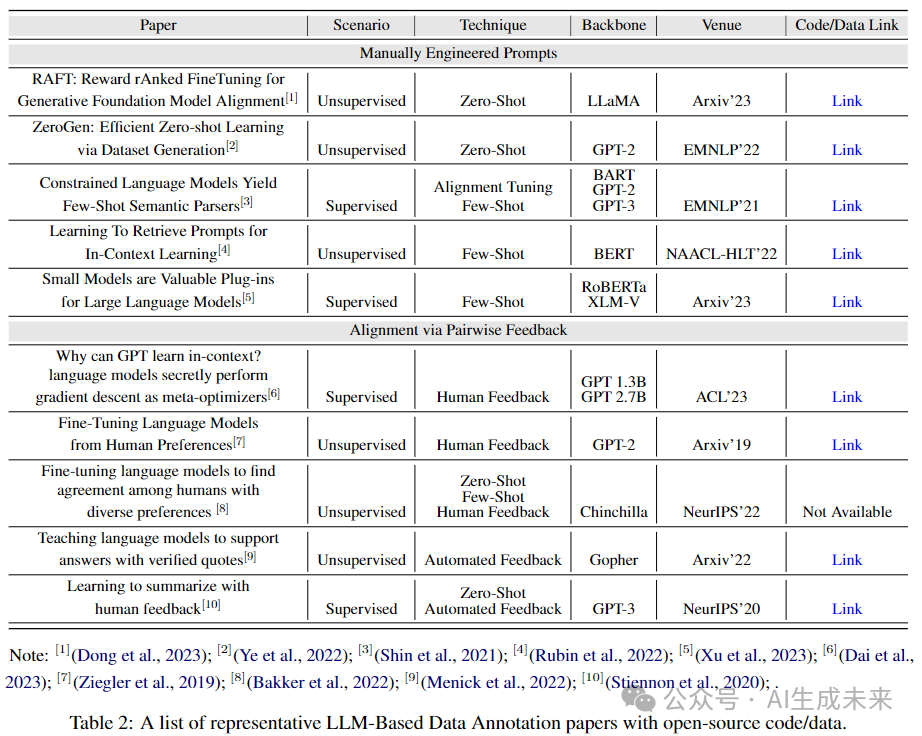The height and width of the screenshot is (736, 922).
Task: Click the ACL'23 venue cell
Action: [721, 397]
